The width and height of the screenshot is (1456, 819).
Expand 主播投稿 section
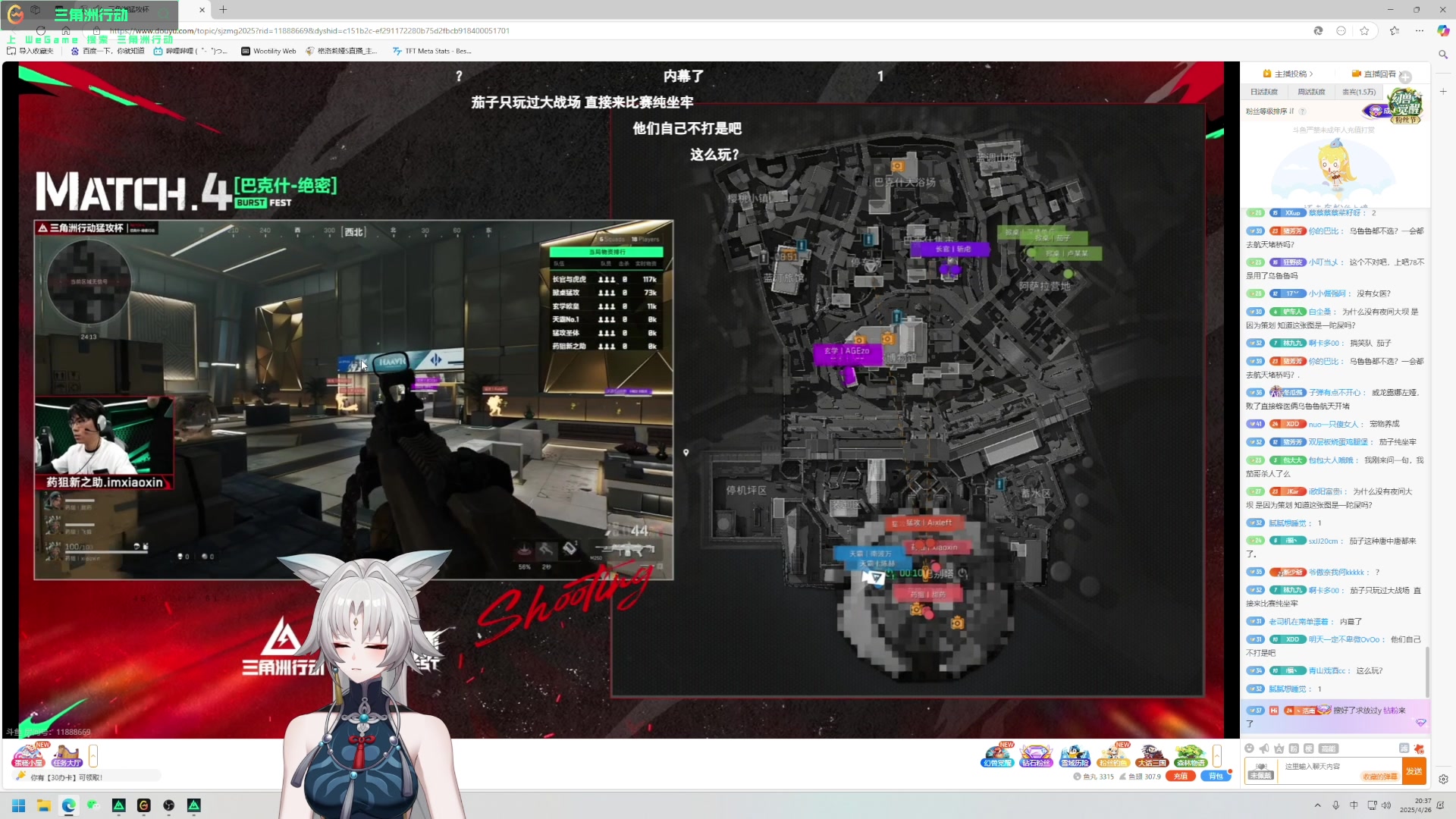click(1288, 74)
